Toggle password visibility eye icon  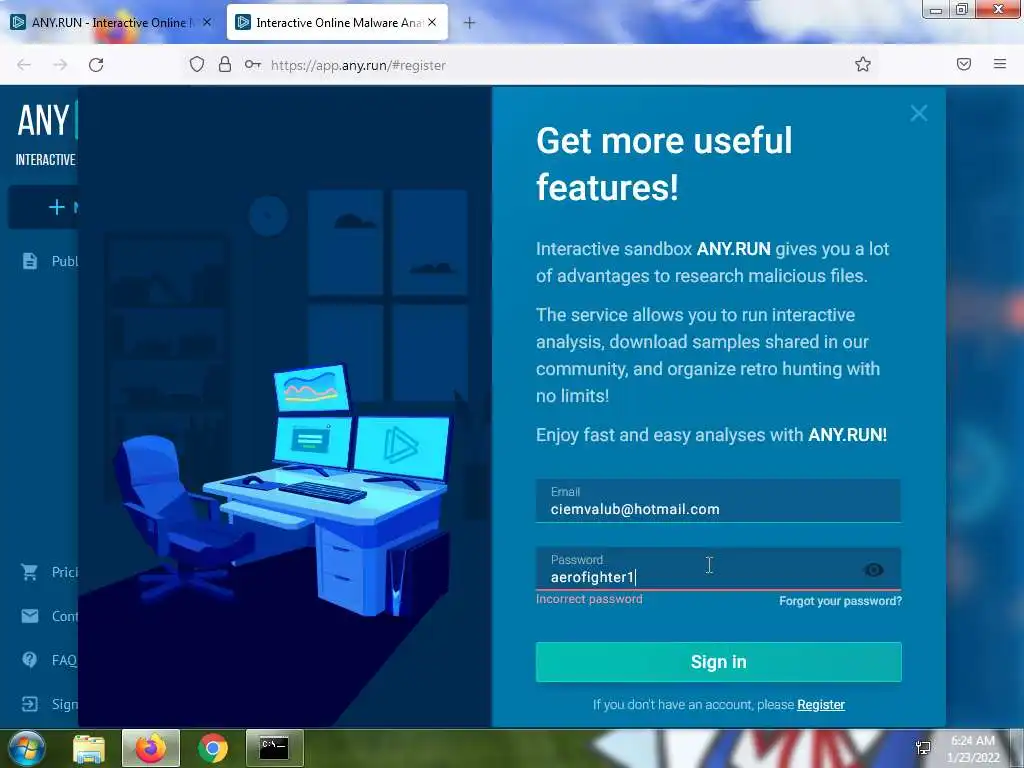click(873, 570)
